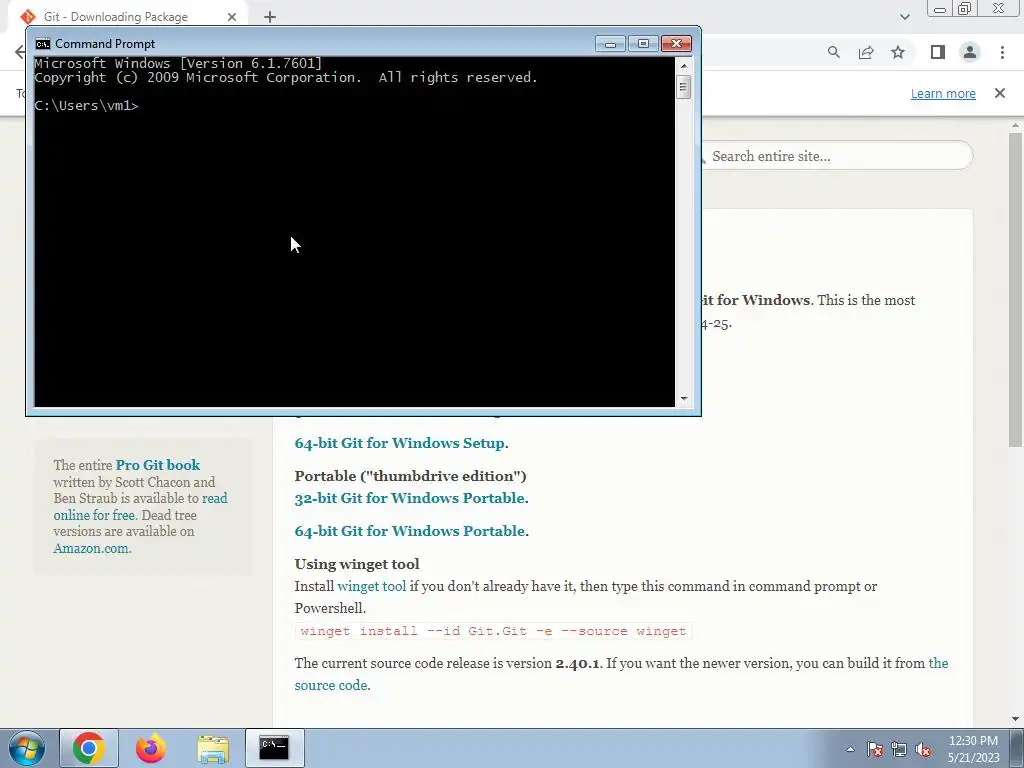The width and height of the screenshot is (1024, 768).
Task: Minimize the Command Prompt window
Action: (x=611, y=44)
